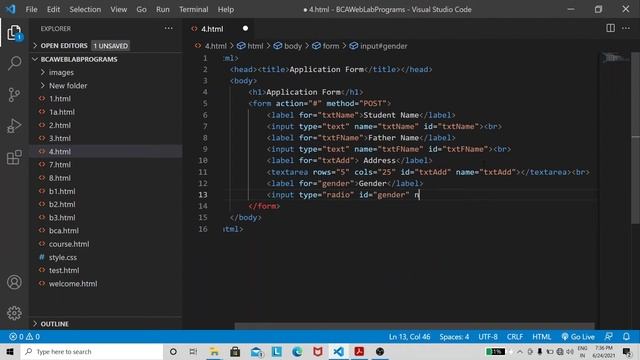Open the Go menu
Screen dimensions: 640x360
click(x=141, y=9)
